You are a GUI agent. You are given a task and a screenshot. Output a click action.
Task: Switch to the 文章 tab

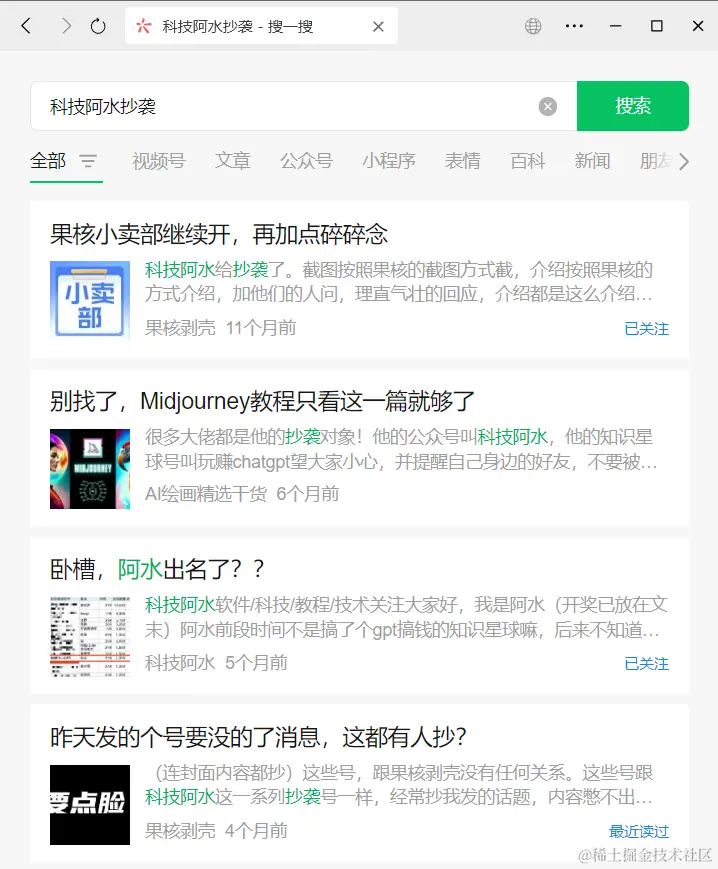pyautogui.click(x=233, y=161)
